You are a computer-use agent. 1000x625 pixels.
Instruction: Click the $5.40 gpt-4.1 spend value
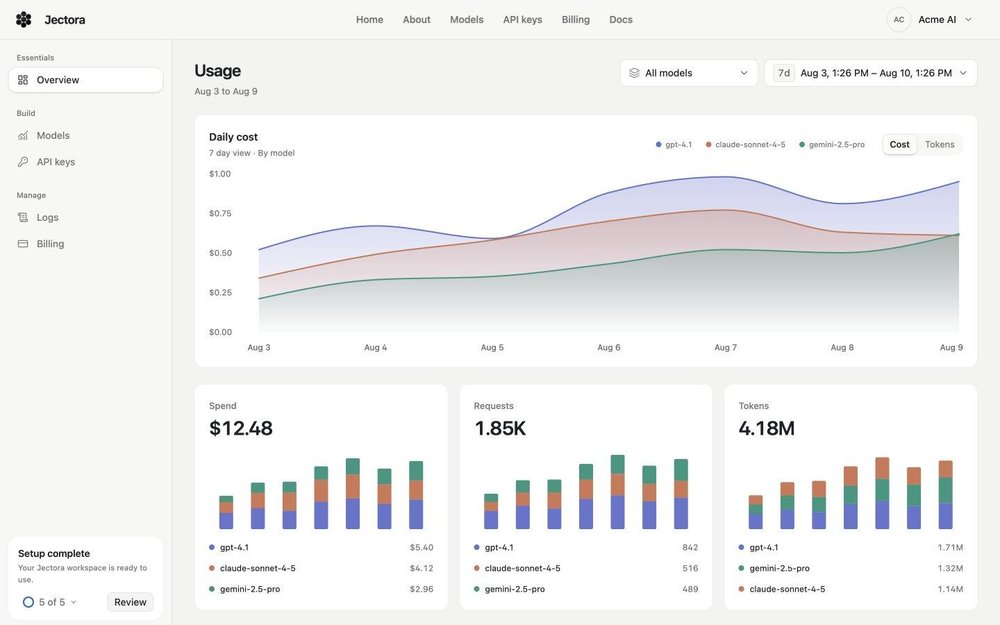coord(421,547)
